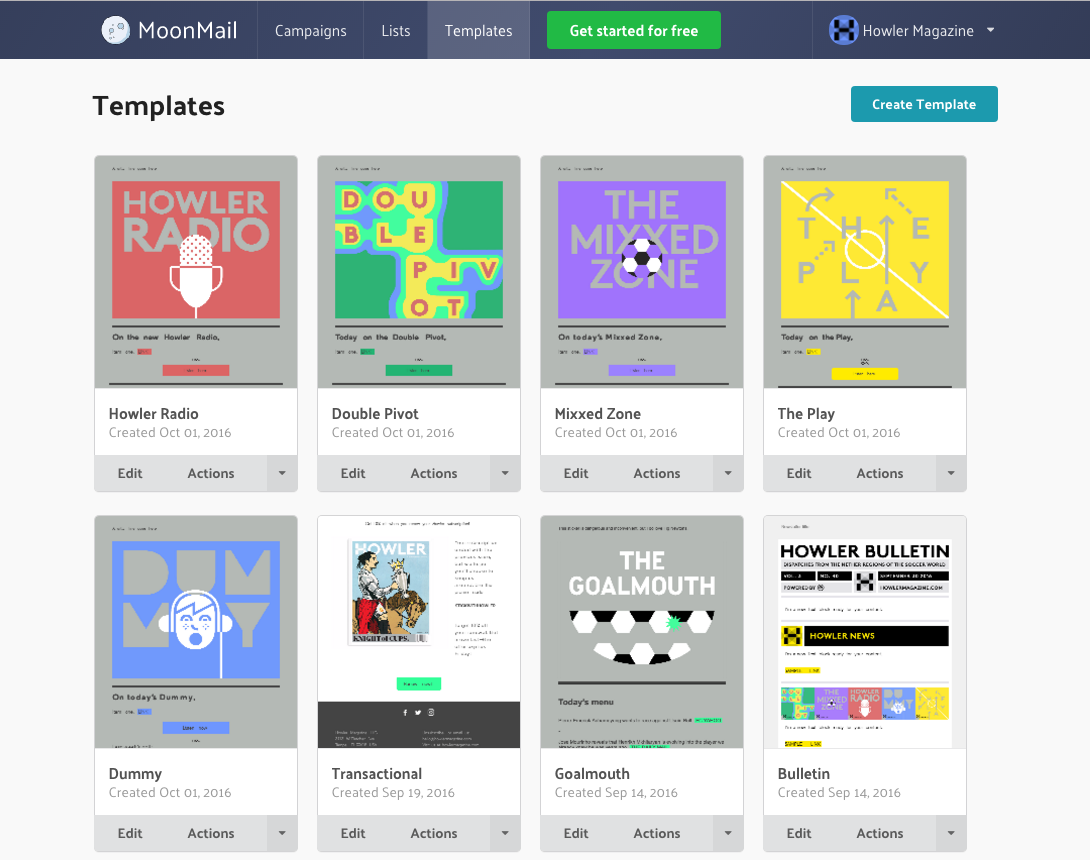Viewport: 1090px width, 860px height.
Task: Open The Play template thumbnail
Action: [x=865, y=272]
